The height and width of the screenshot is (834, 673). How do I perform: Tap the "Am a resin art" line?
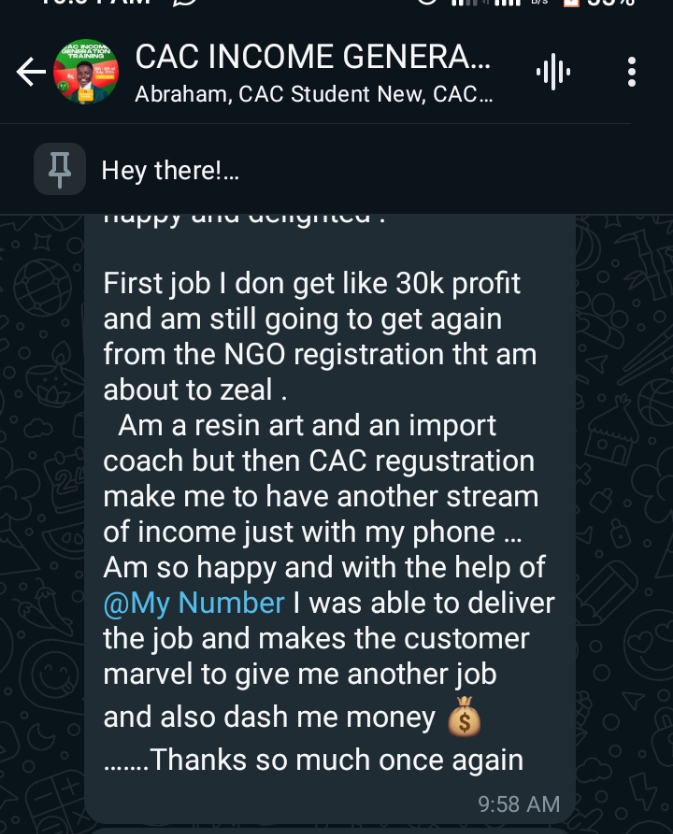[x=306, y=425]
